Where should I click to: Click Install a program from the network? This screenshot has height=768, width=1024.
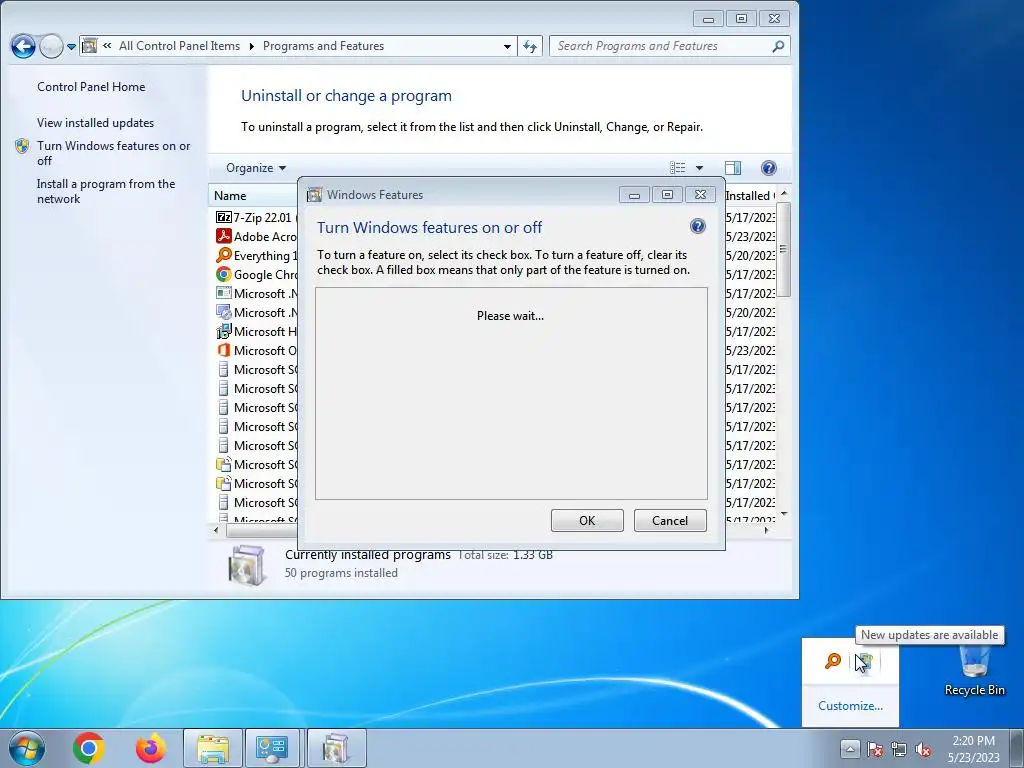click(106, 191)
